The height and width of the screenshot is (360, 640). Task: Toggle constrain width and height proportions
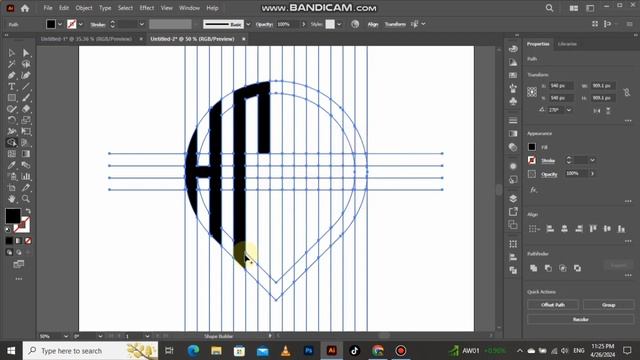pos(627,92)
